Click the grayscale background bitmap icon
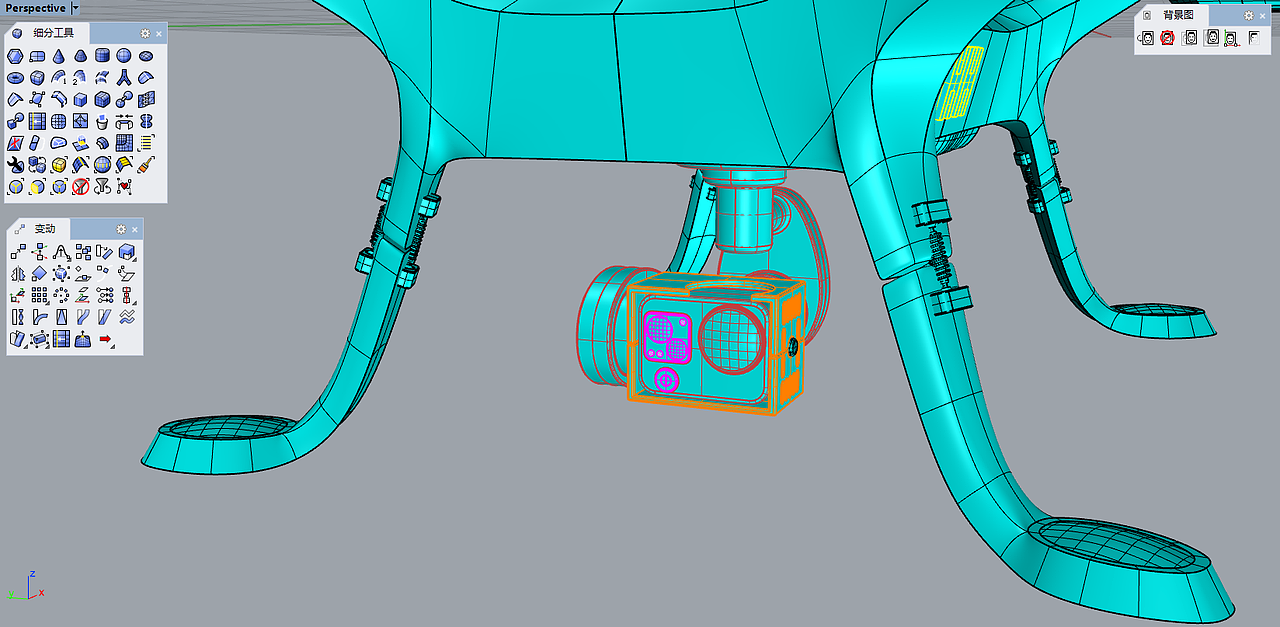This screenshot has width=1280, height=627. tap(1254, 37)
